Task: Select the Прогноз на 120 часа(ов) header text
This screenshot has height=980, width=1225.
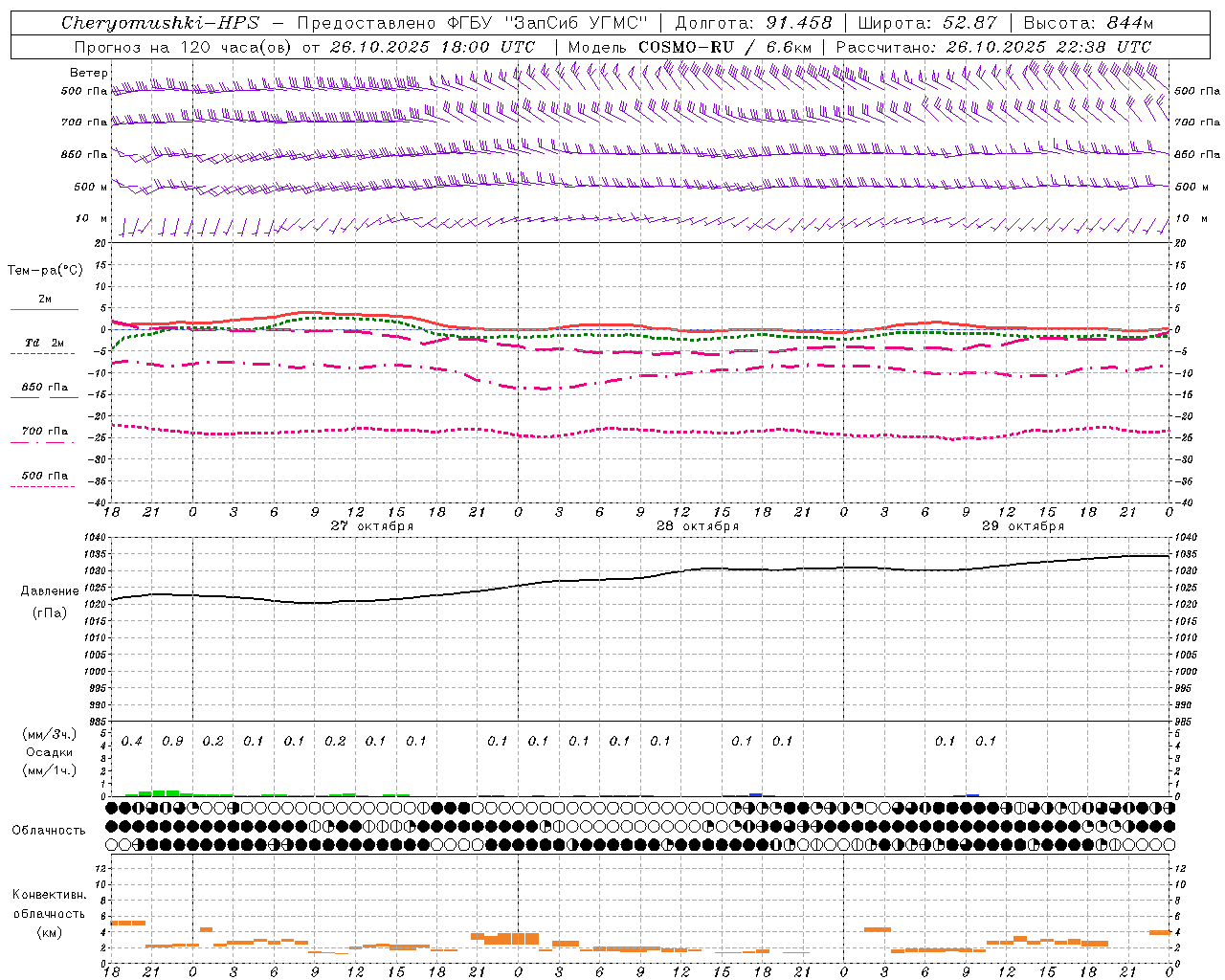Action: 184,47
